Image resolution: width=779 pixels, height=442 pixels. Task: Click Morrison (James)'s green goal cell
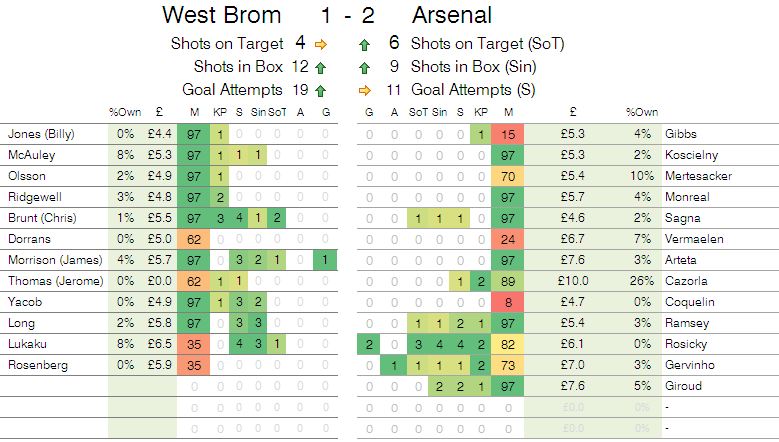[x=326, y=260]
